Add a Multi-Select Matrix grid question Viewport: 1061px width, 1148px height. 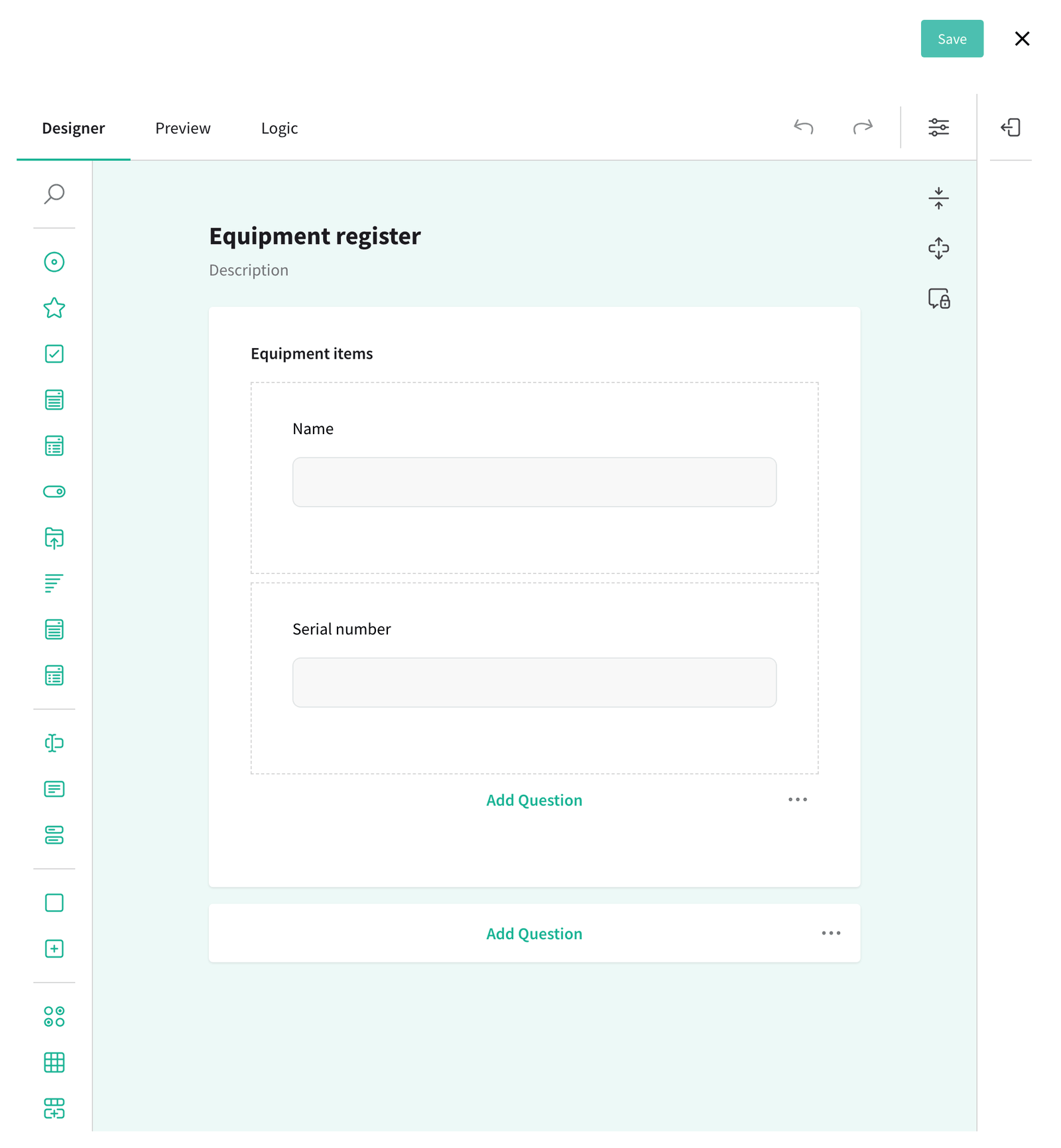pos(54,1062)
